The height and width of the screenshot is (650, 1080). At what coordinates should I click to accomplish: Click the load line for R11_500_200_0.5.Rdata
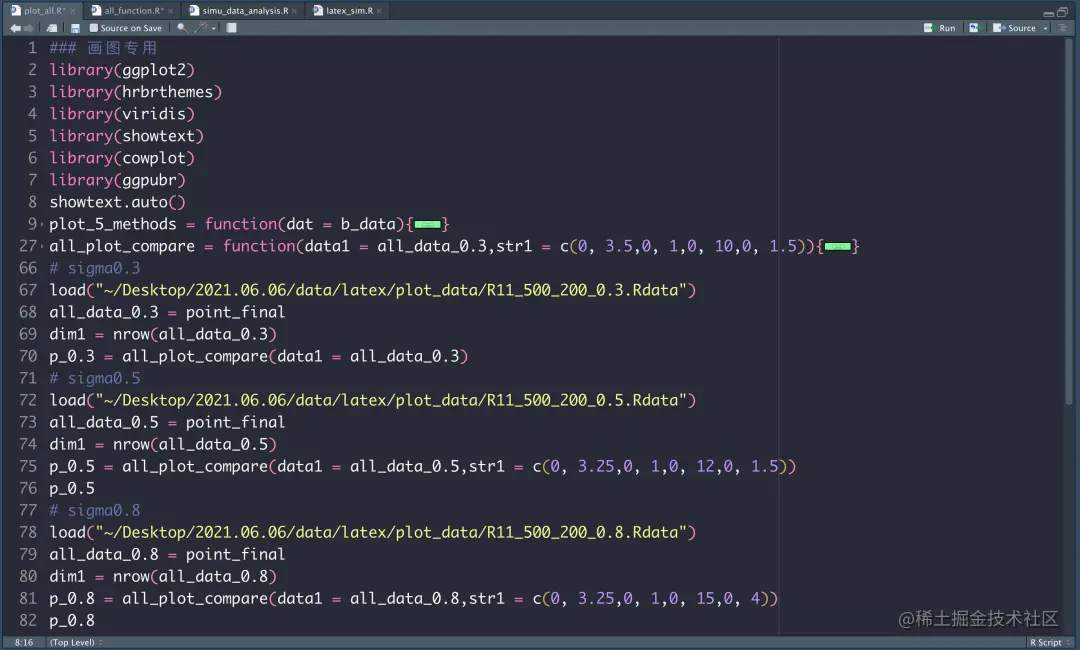coord(373,401)
